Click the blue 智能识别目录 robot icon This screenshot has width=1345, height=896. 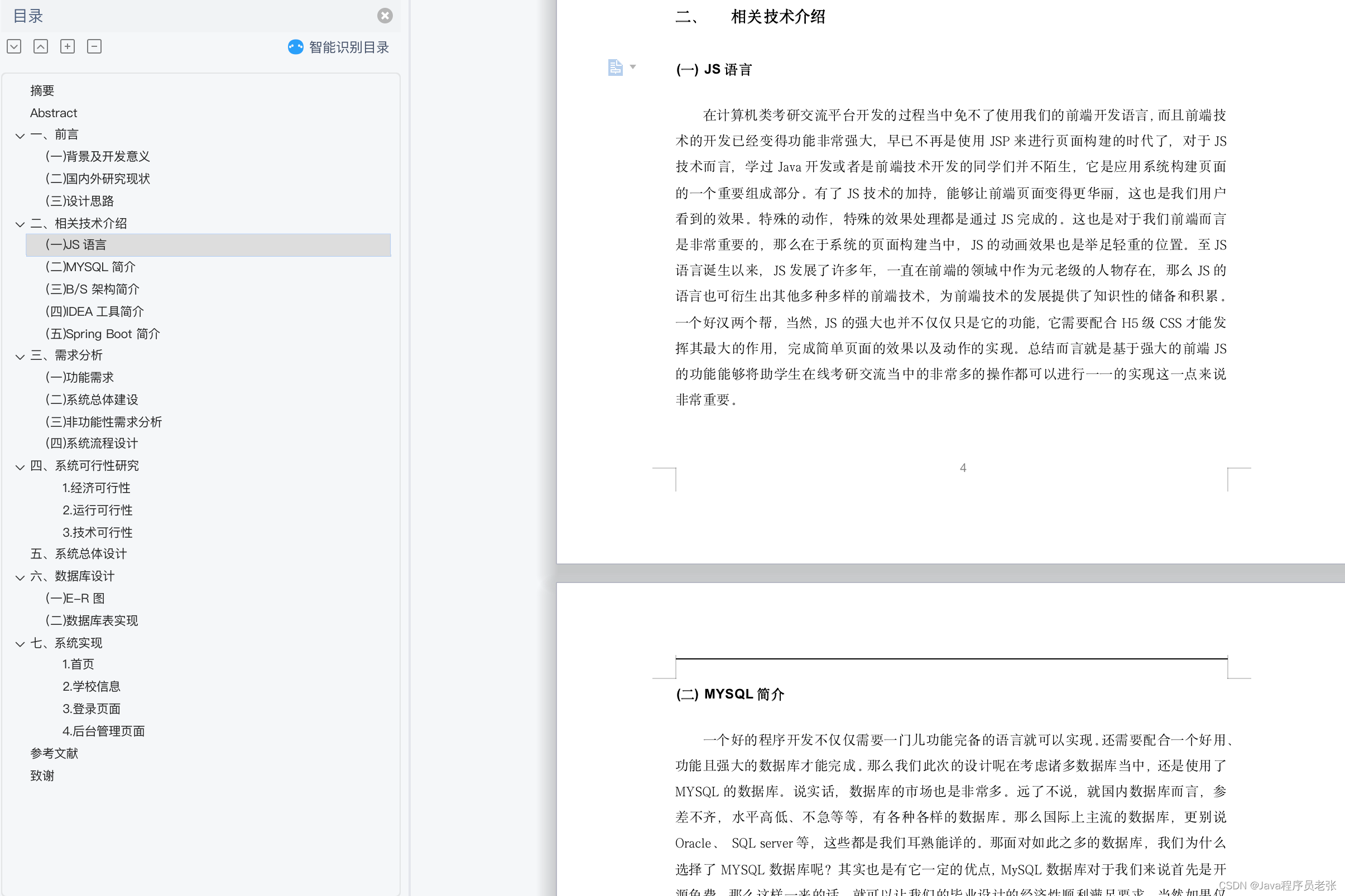click(296, 47)
